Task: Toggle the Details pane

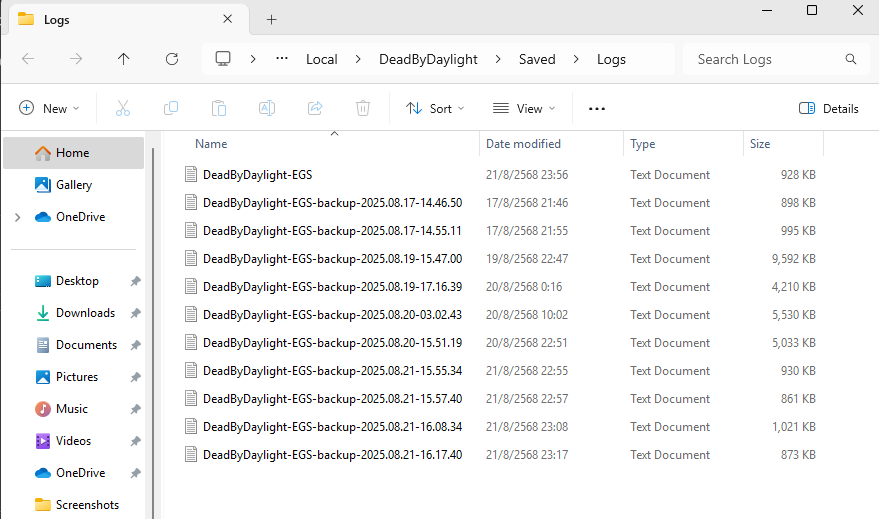Action: 829,108
